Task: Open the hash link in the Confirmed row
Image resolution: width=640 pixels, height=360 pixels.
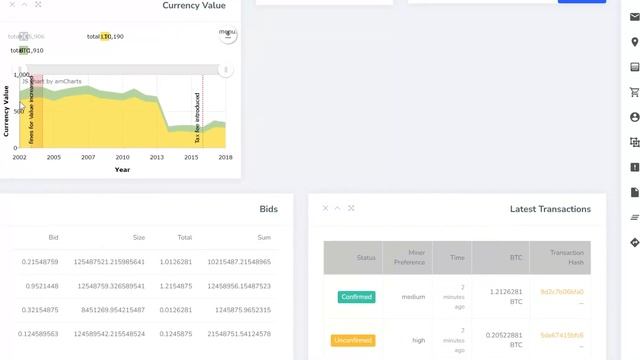Action: pyautogui.click(x=562, y=292)
